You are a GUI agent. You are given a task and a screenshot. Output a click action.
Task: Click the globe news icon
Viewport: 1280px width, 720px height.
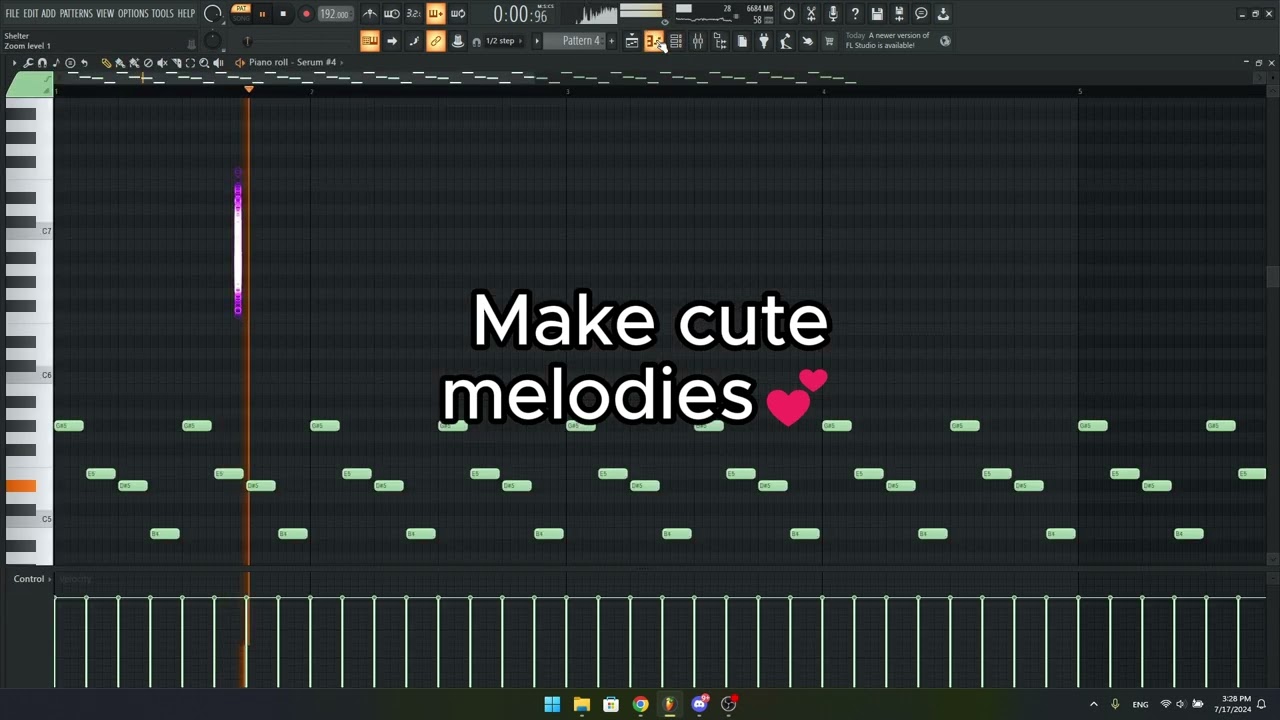(945, 41)
